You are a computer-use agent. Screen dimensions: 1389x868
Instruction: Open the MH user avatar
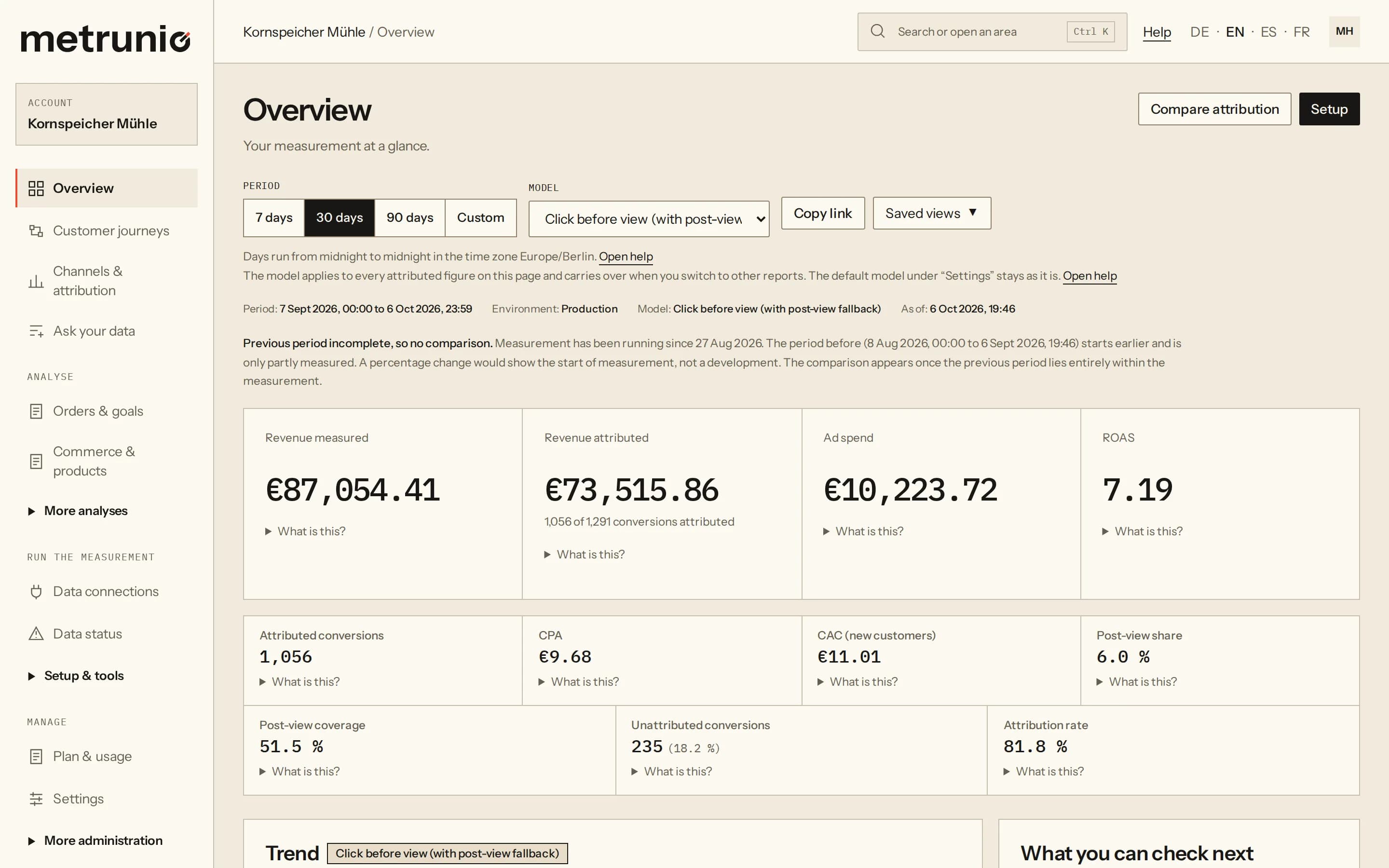pos(1344,31)
